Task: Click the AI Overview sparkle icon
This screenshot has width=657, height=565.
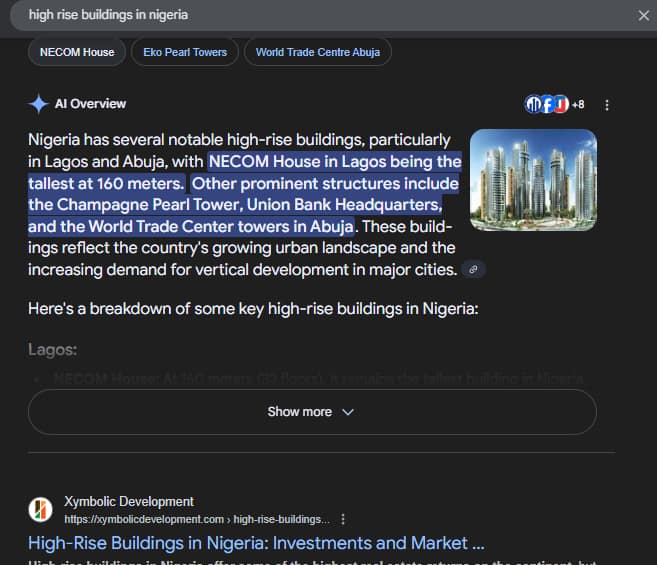Action: [x=38, y=104]
